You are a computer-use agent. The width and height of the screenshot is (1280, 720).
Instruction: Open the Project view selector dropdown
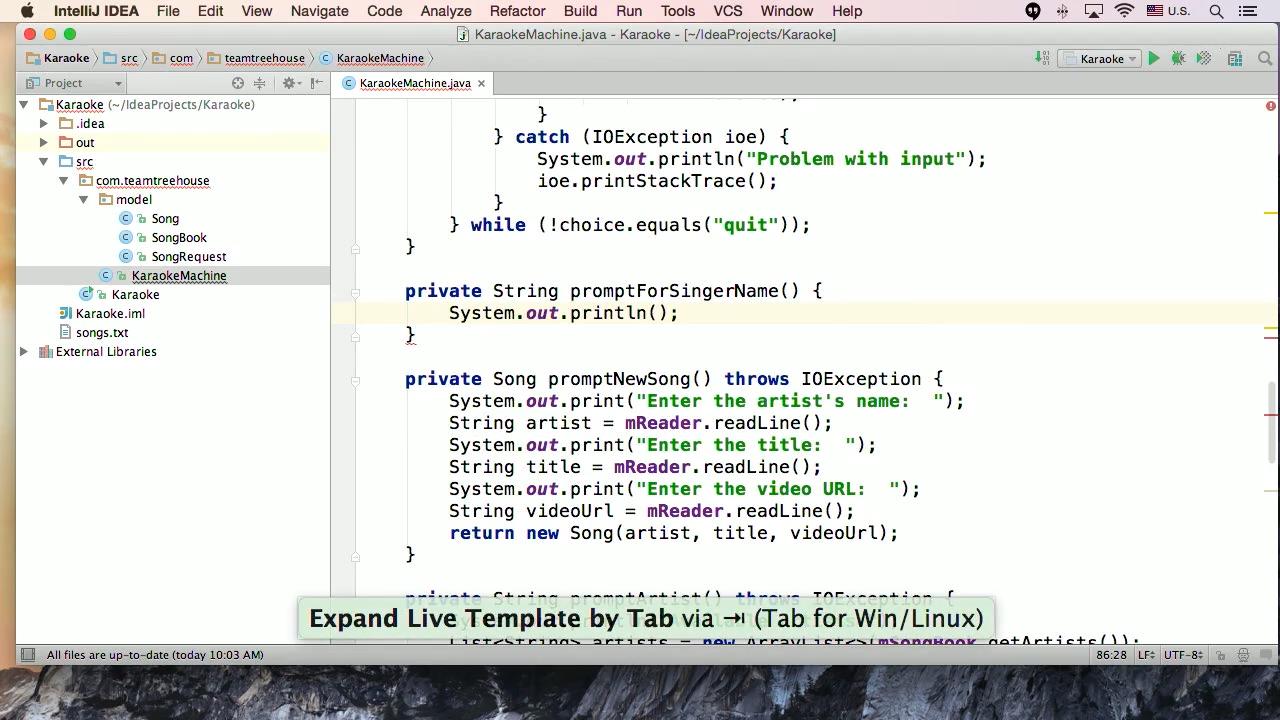(74, 83)
